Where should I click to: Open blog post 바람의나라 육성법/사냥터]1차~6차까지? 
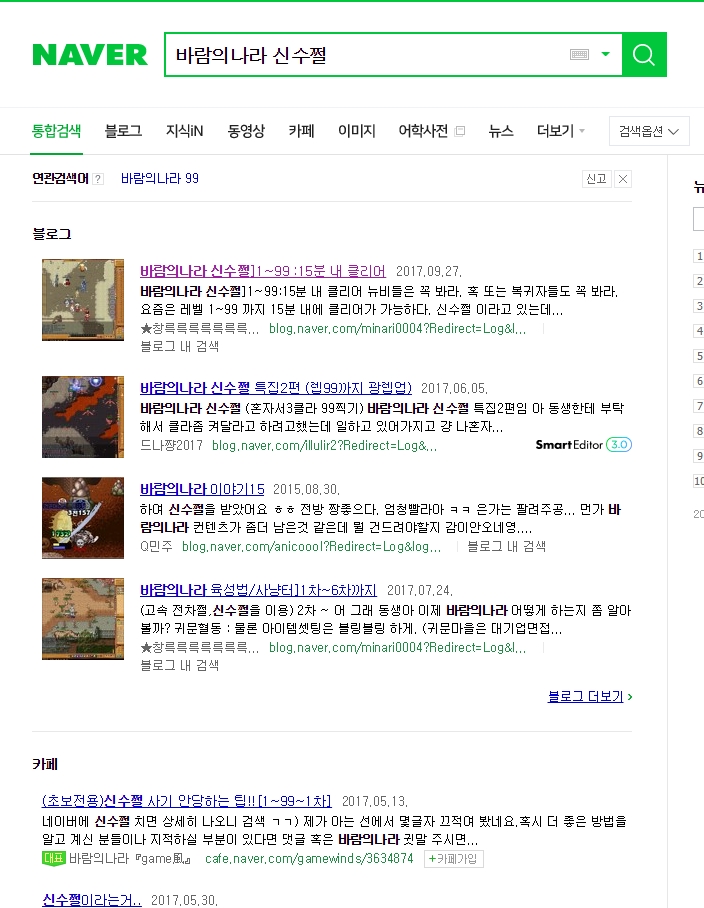coord(258,590)
